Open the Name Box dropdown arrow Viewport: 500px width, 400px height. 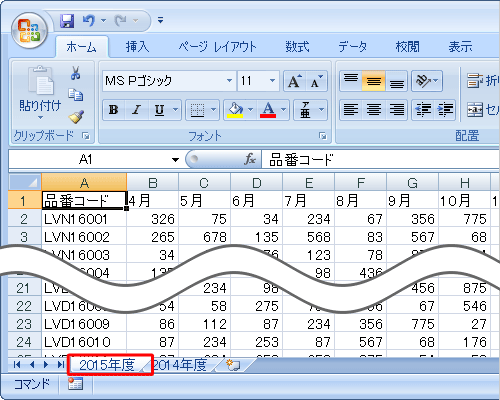click(175, 160)
